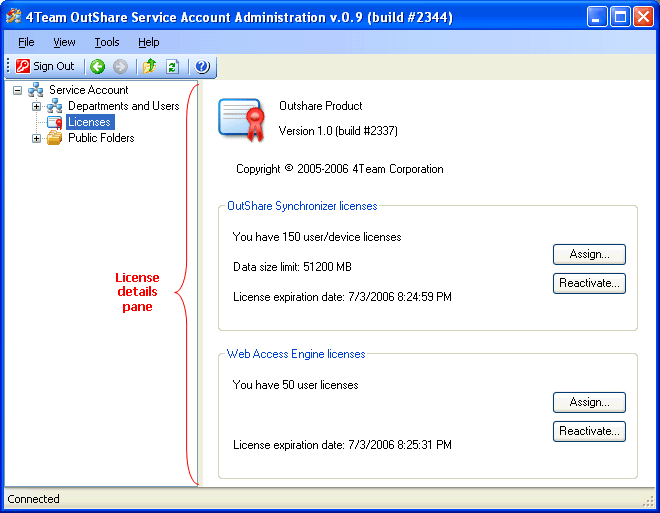
Task: Select Service Account in the tree
Action: coord(89,90)
